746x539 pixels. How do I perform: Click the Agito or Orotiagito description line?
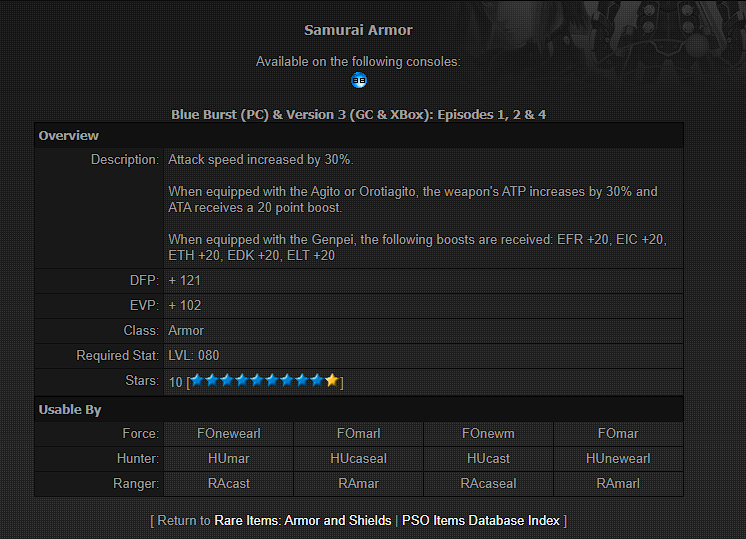coord(413,199)
